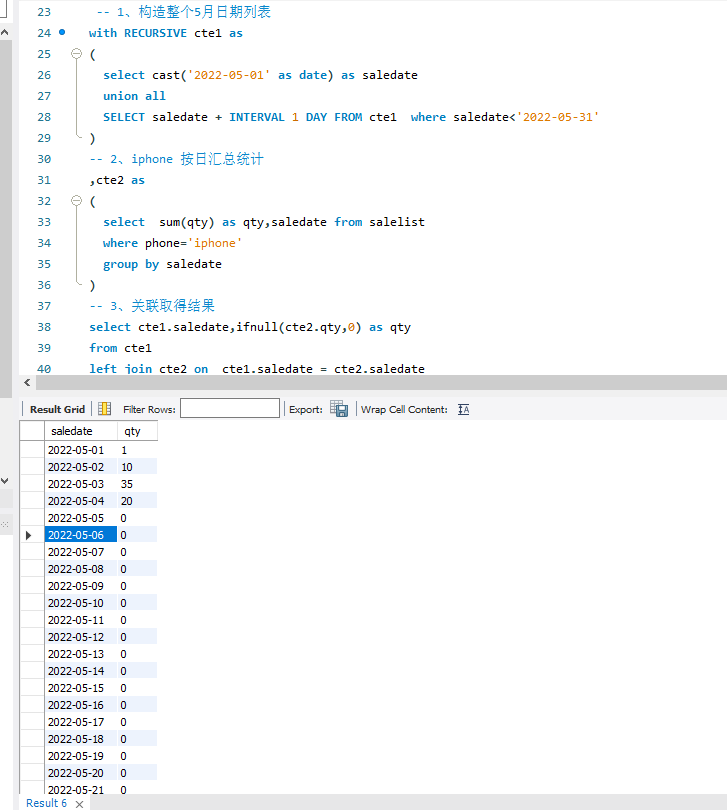Click the qty column header
This screenshot has height=810, width=727.
[x=137, y=431]
